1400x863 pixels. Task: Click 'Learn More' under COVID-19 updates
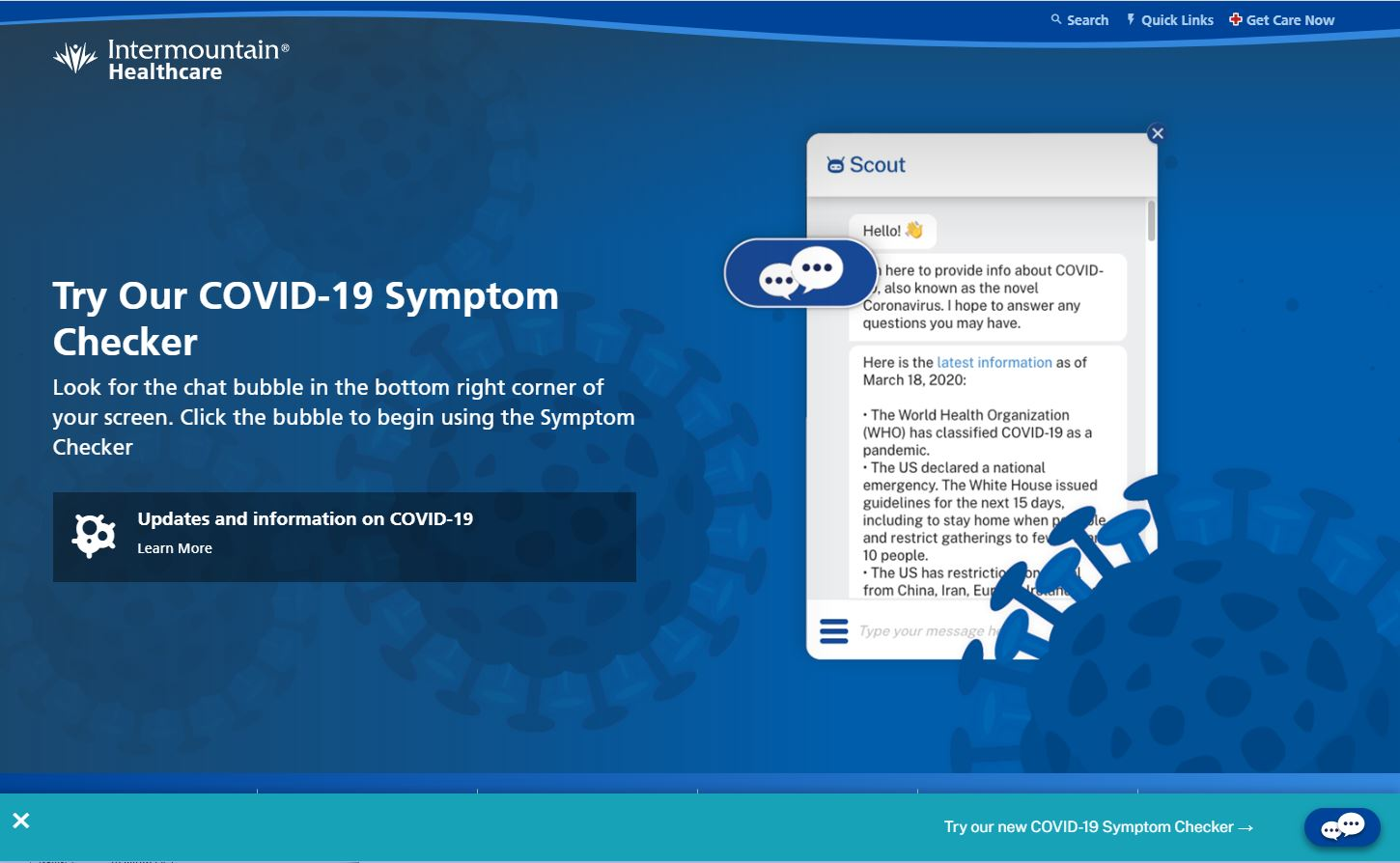[175, 548]
